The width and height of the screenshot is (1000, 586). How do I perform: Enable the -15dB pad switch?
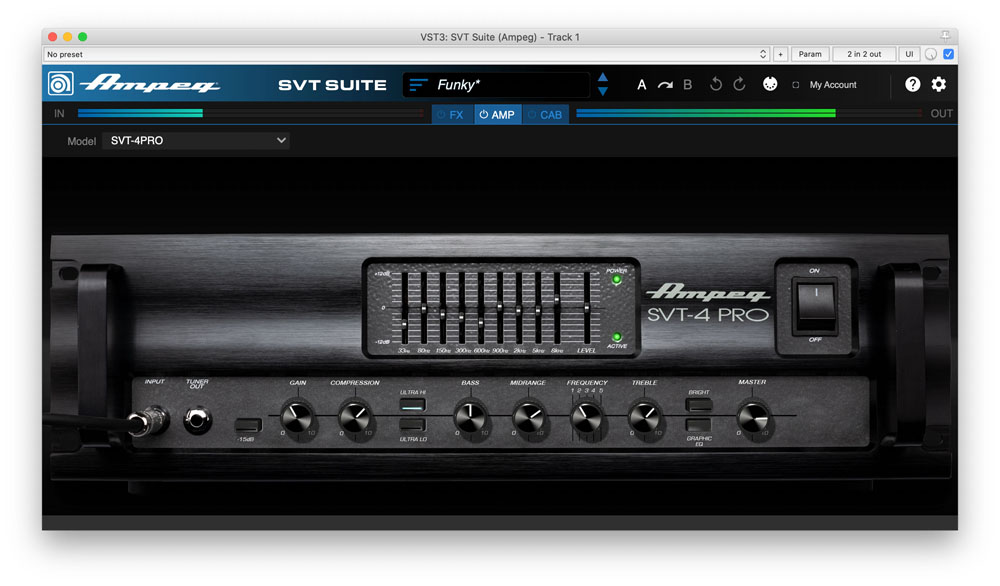point(247,425)
